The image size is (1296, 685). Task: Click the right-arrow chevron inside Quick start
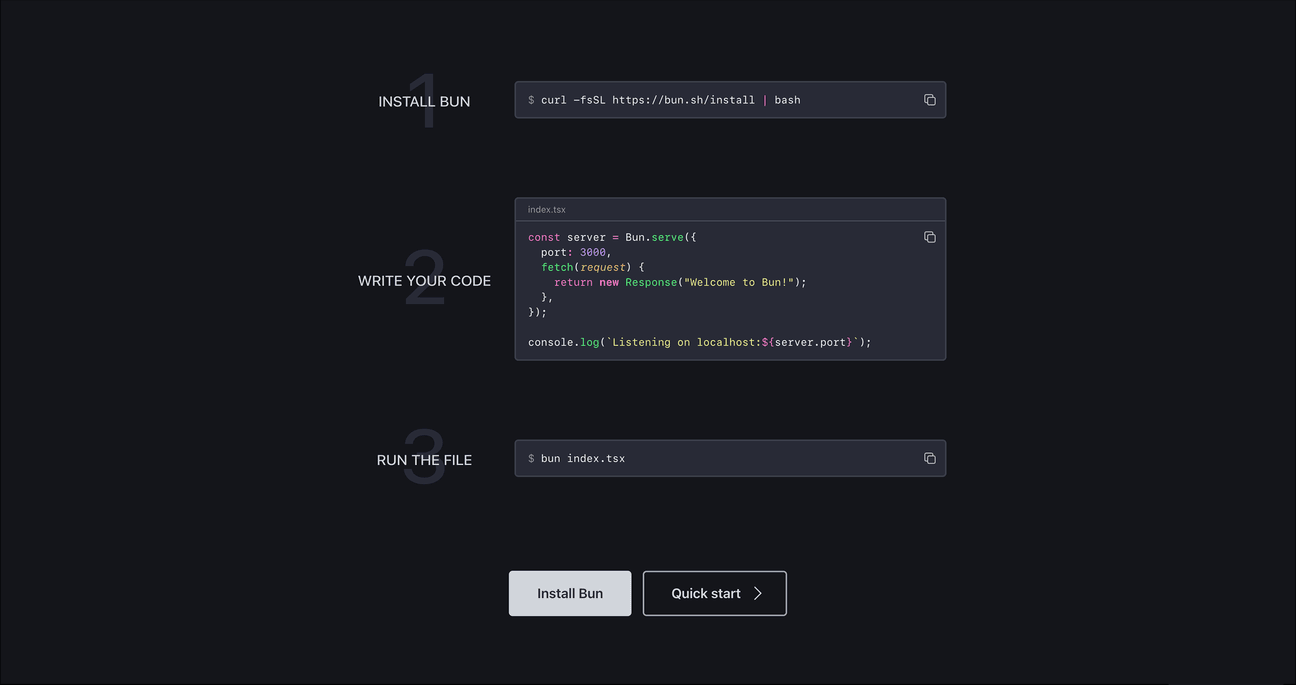pos(757,593)
